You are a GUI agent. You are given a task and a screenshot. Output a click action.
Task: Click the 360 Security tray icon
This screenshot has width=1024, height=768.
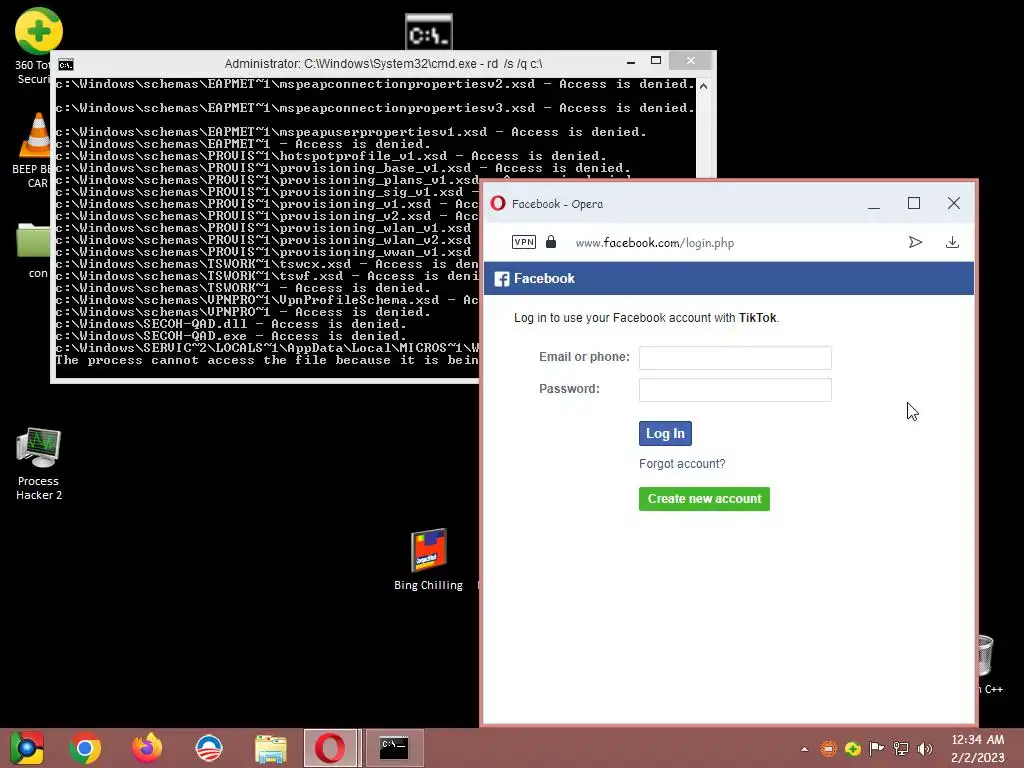point(852,749)
